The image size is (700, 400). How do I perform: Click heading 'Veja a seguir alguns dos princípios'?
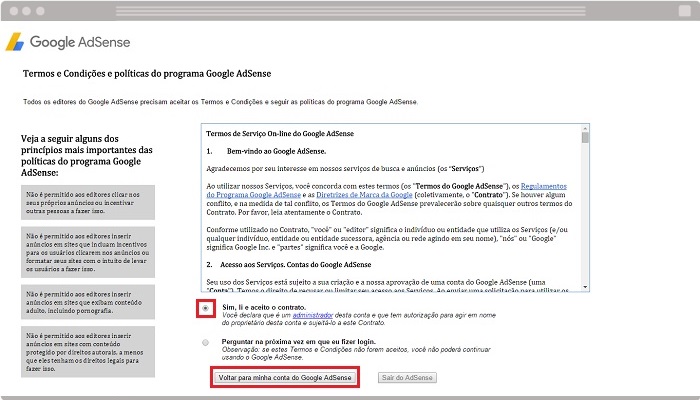point(87,155)
